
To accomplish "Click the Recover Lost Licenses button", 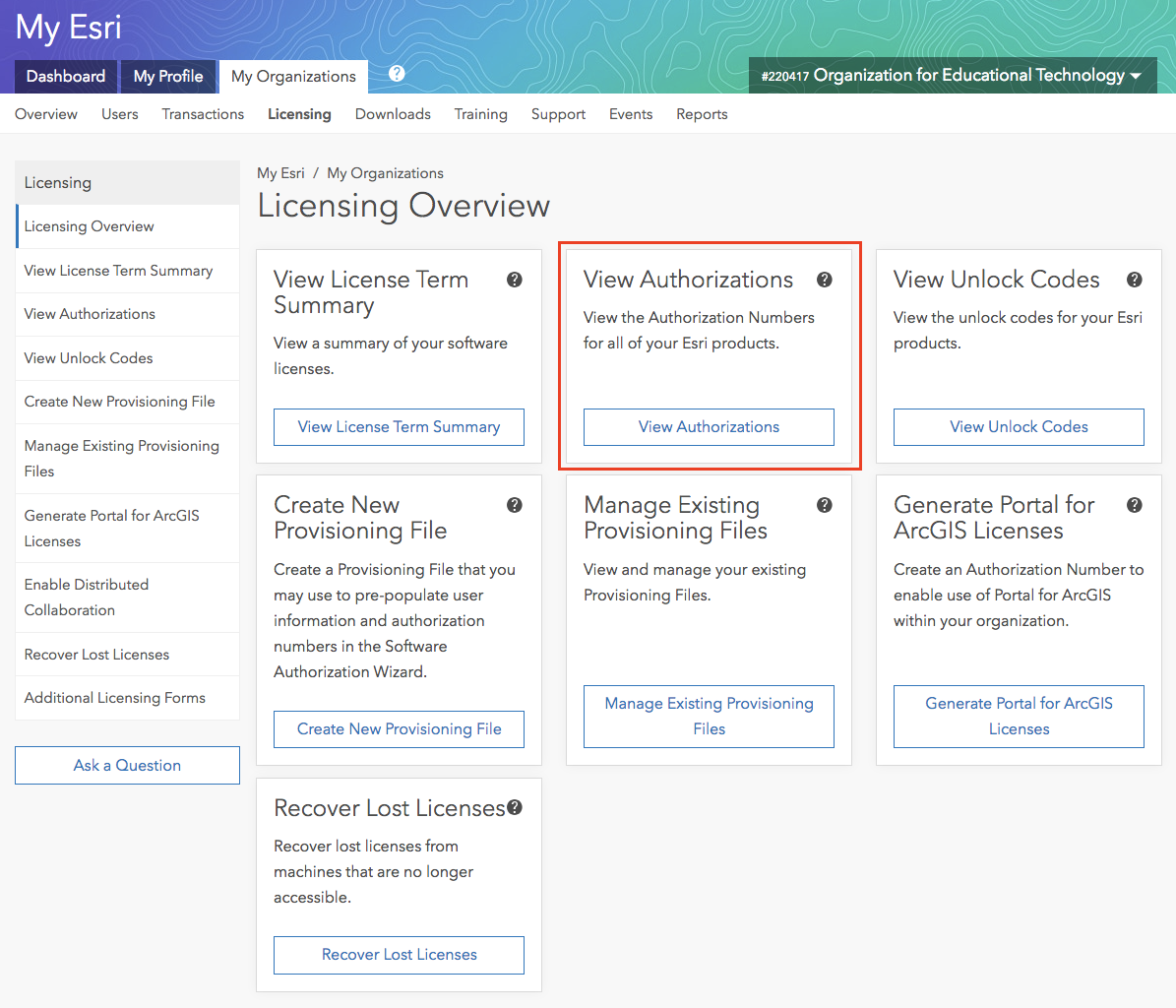I will (x=399, y=955).
